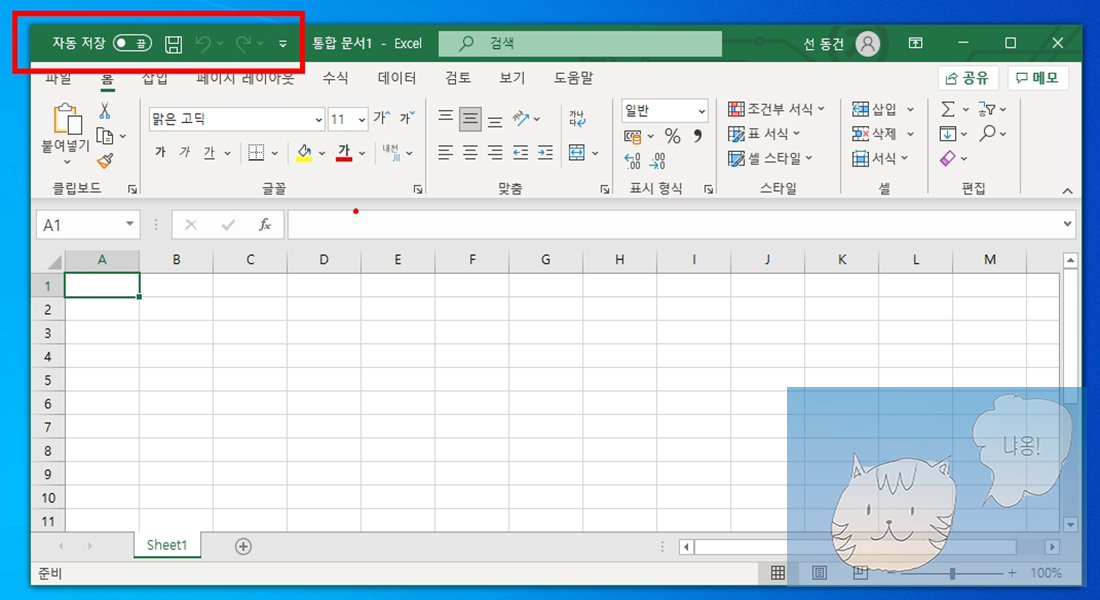Screen dimensions: 1100x600
Task: Select the Sheet1 worksheet tab
Action: pos(167,545)
